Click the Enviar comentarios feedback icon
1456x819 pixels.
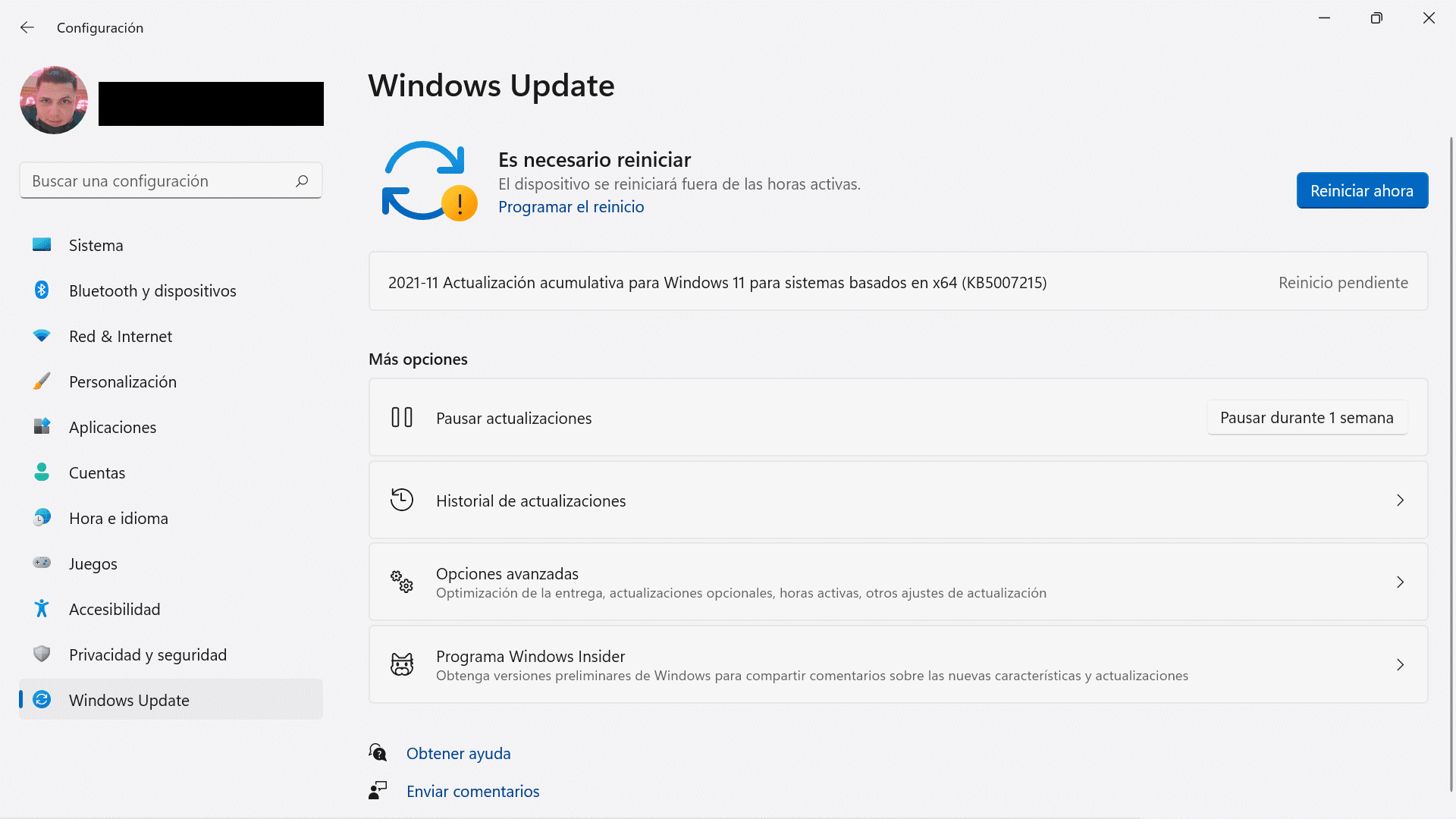[378, 790]
